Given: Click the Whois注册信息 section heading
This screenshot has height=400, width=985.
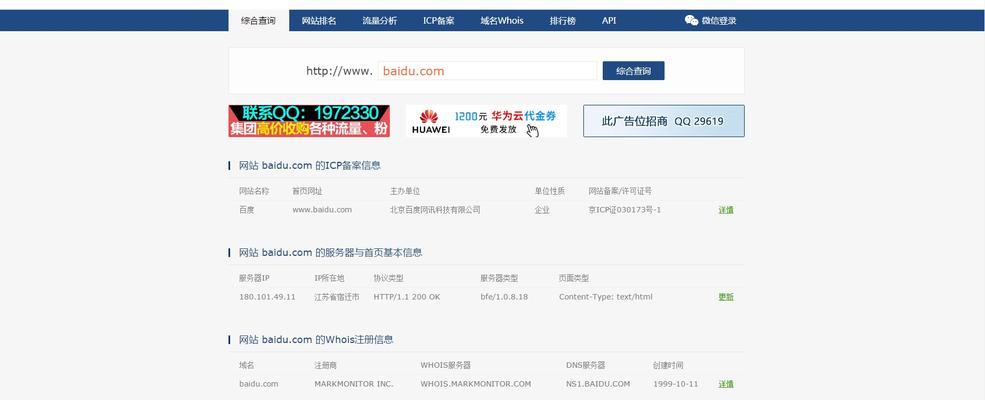Looking at the screenshot, I should click(316, 340).
